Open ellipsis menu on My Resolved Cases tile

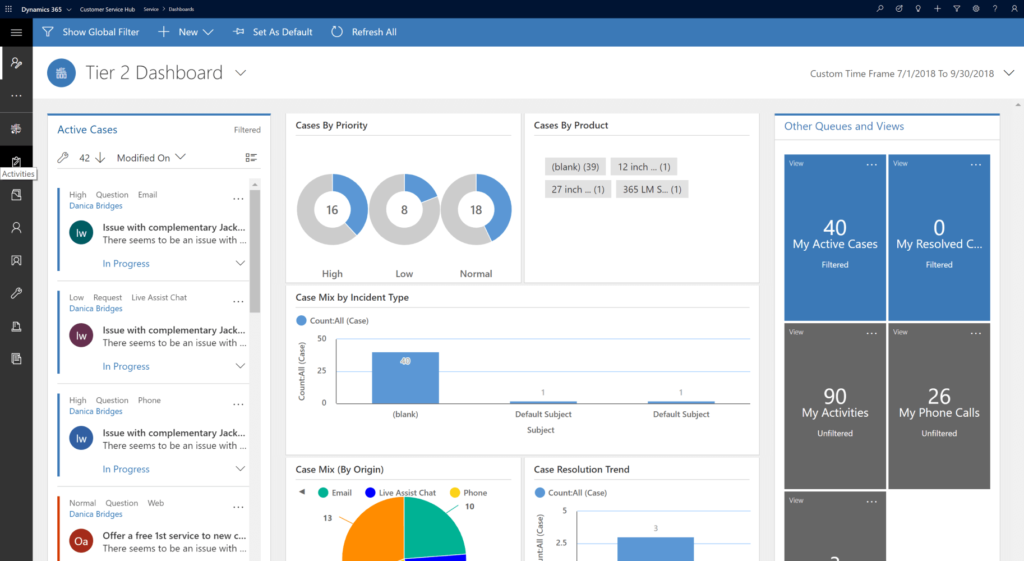[976, 165]
